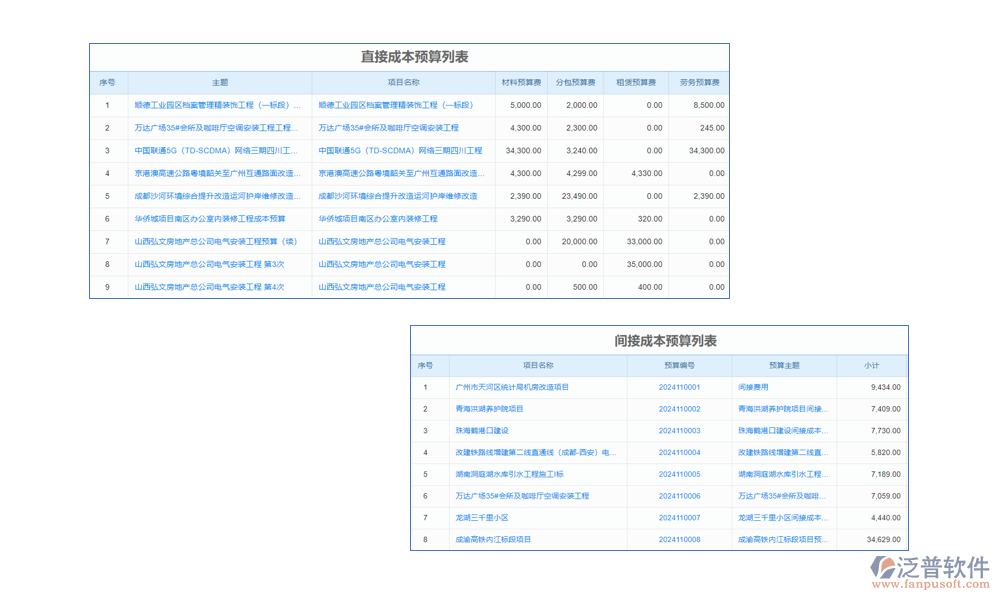Viewport: 1000px width, 600px height.
Task: Open budget number 2024110001 link
Action: 679,387
